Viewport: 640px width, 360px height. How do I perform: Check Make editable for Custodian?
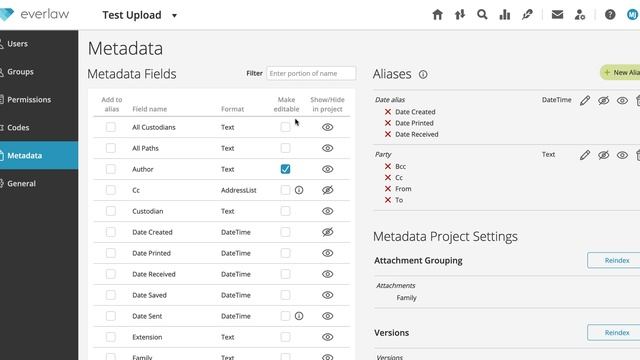click(x=285, y=211)
